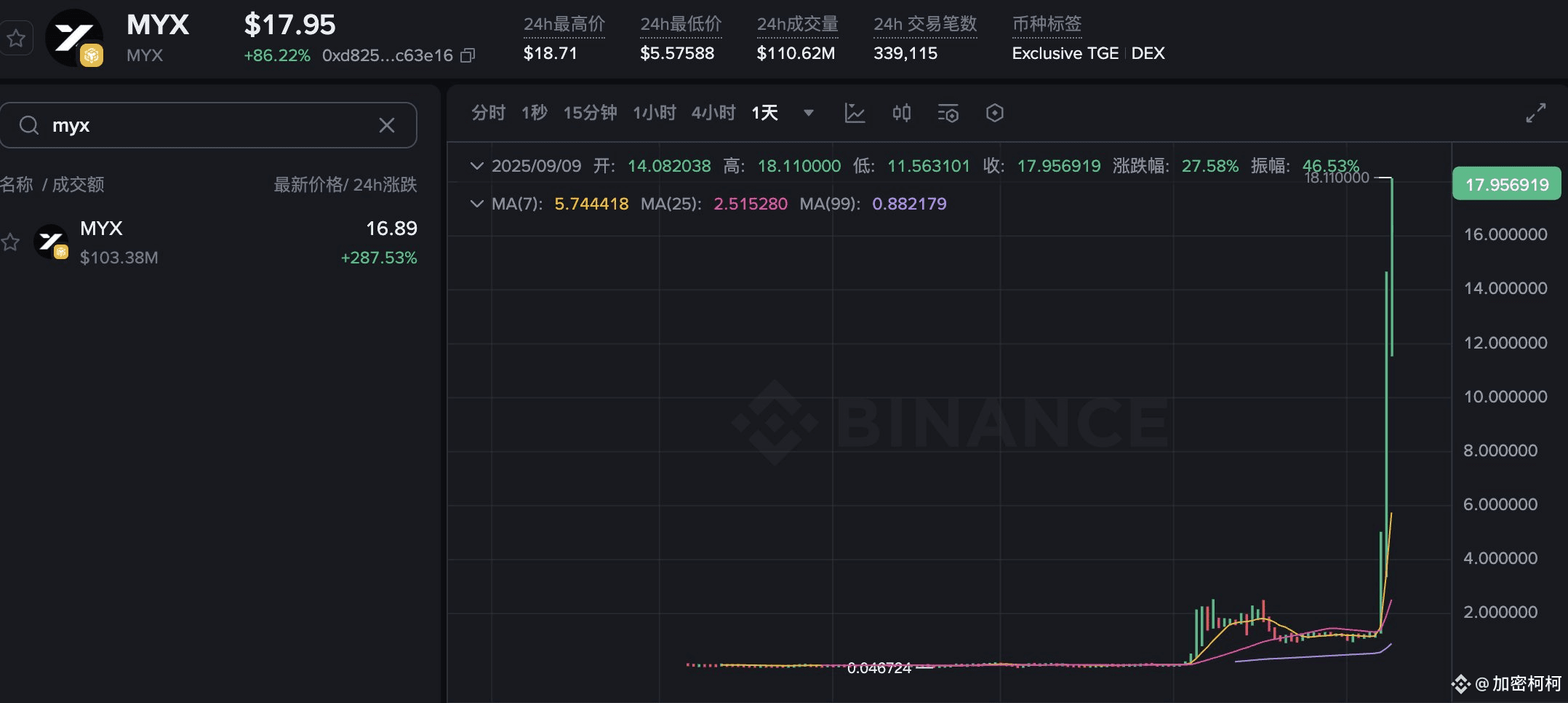The height and width of the screenshot is (703, 1568).
Task: Click the header price $17.95
Action: point(289,25)
